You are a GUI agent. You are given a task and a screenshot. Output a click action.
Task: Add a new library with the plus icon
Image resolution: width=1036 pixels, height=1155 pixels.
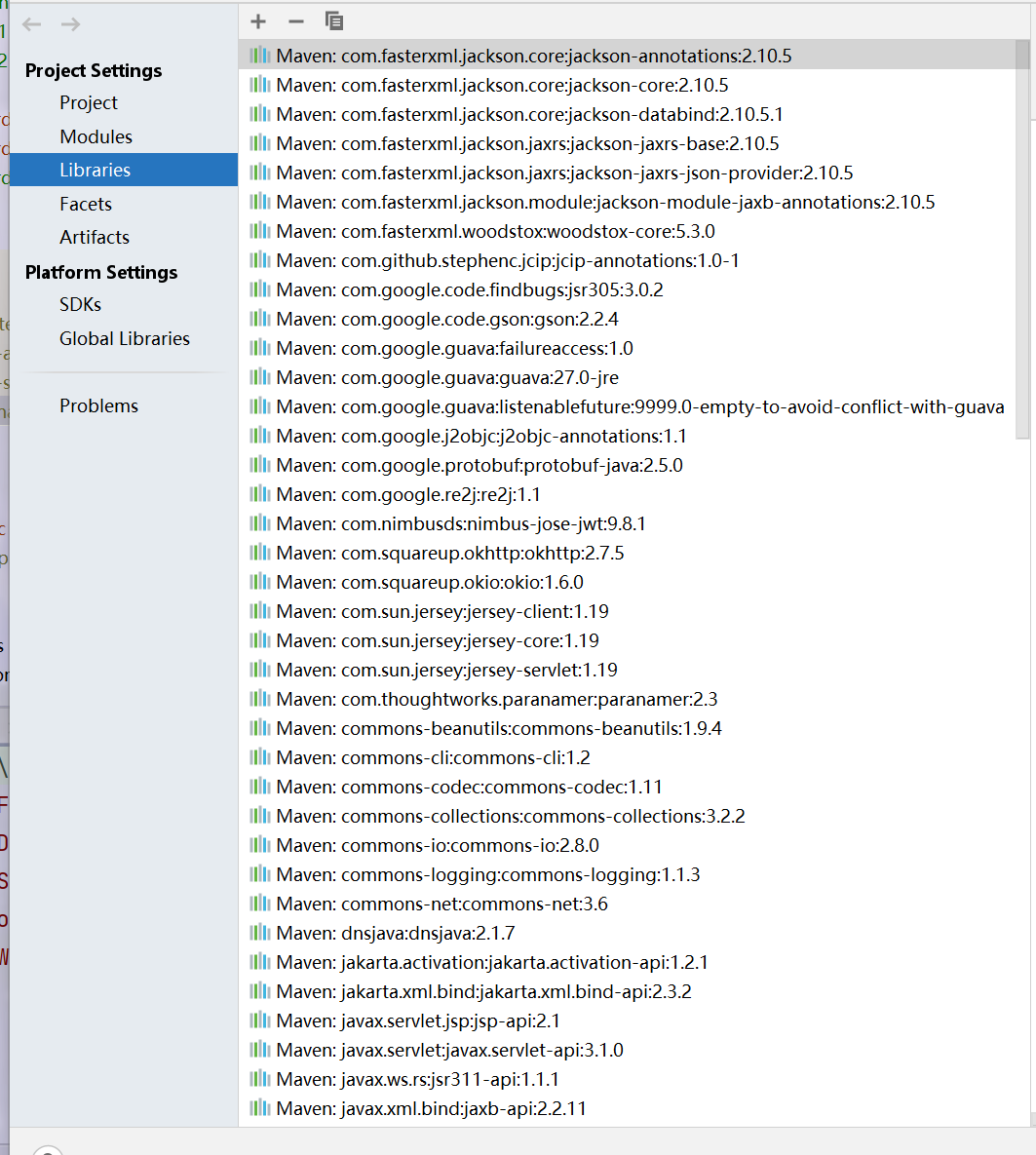click(257, 20)
